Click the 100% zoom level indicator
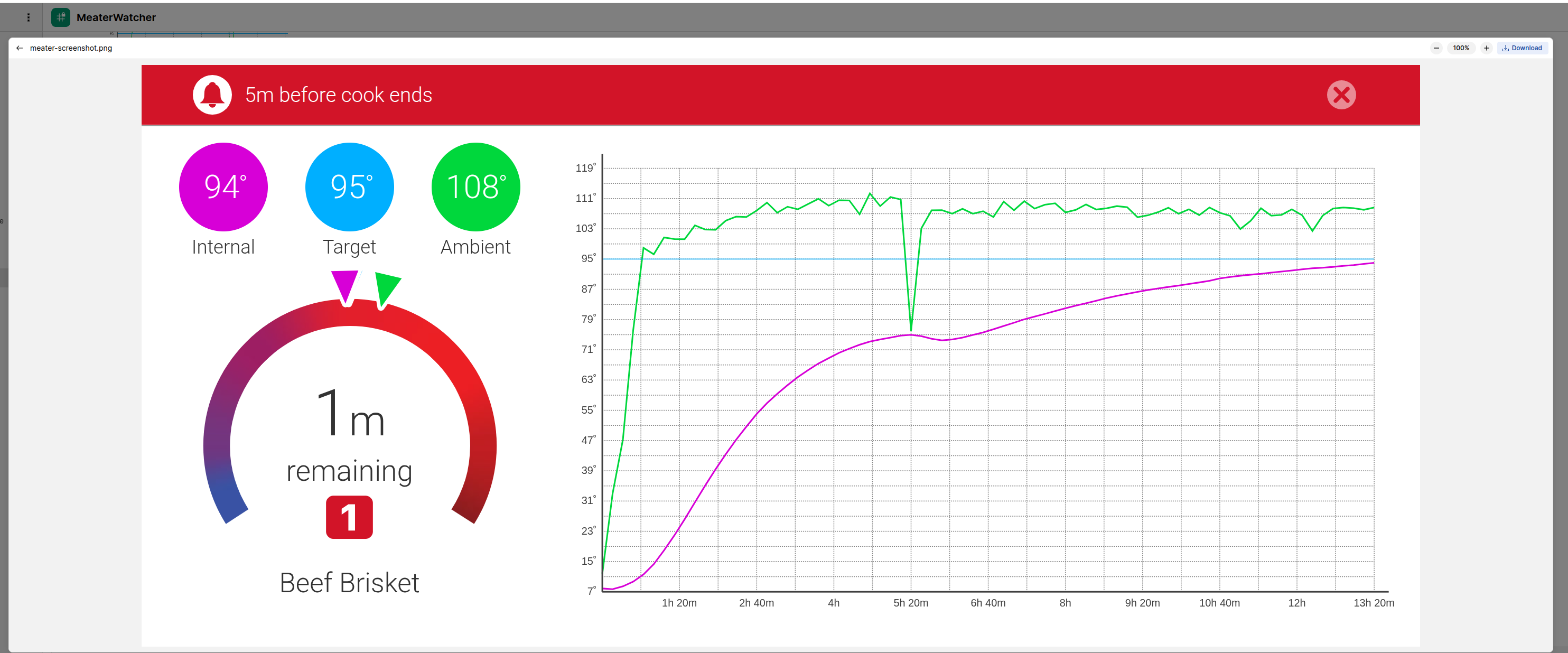The image size is (1568, 653). tap(1461, 48)
